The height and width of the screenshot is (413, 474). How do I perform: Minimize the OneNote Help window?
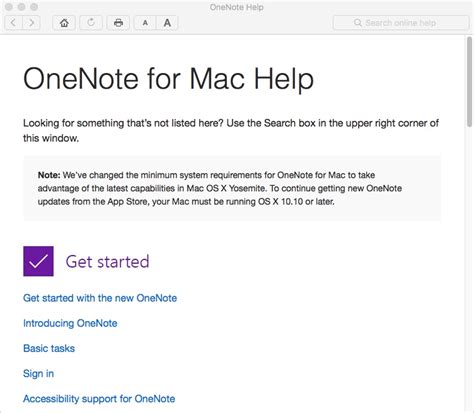[x=21, y=7]
